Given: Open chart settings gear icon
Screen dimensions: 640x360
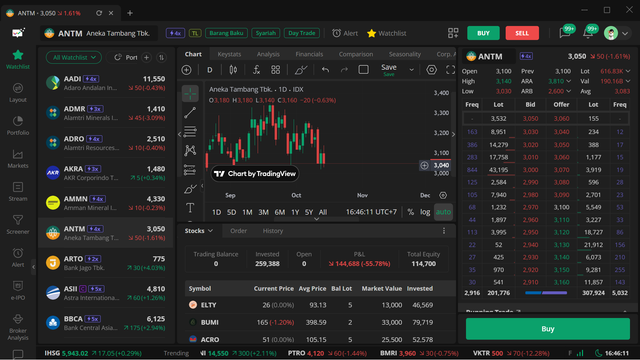Looking at the screenshot, I should pyautogui.click(x=431, y=70).
